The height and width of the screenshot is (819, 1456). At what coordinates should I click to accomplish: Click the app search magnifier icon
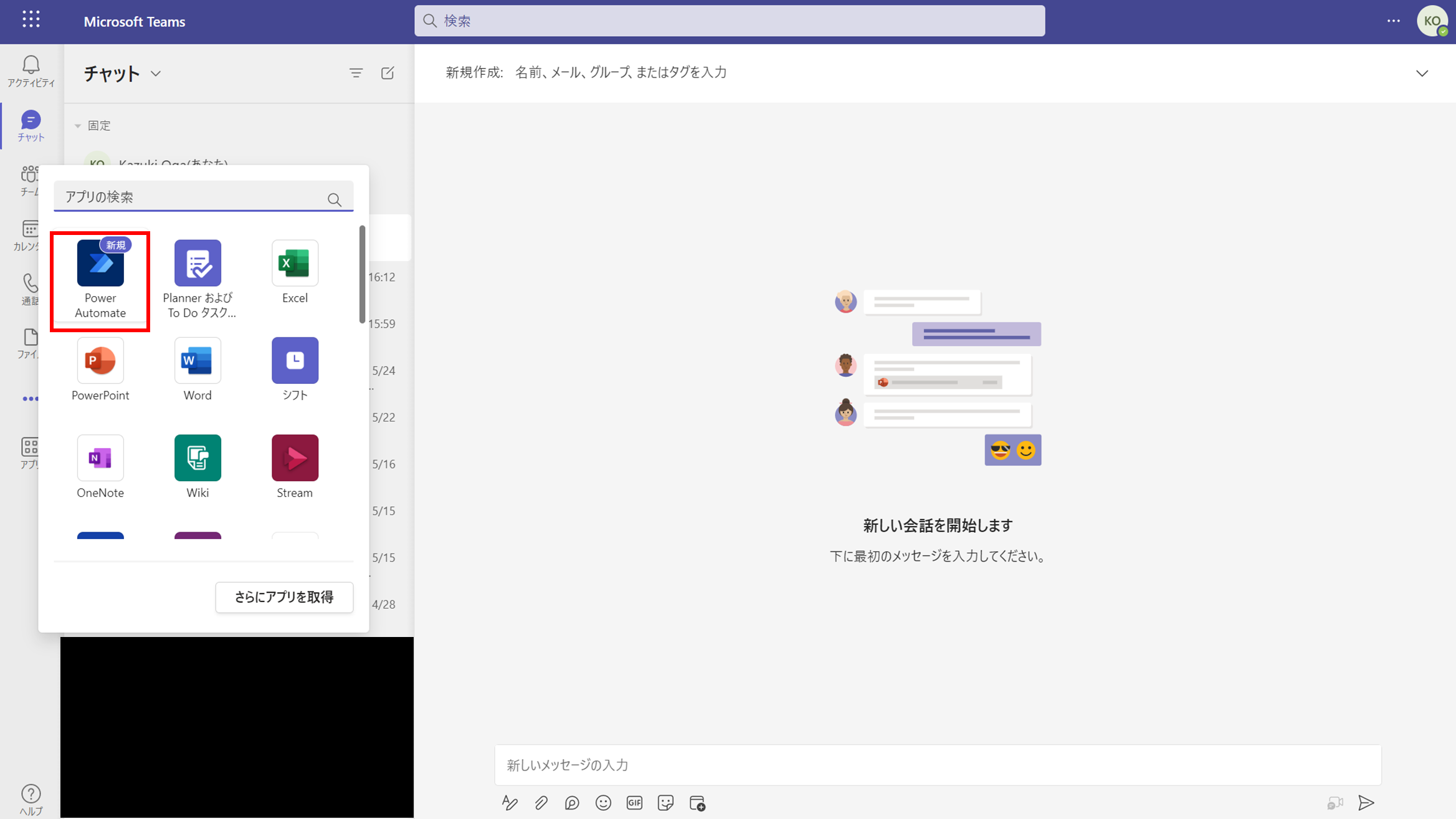tap(335, 199)
